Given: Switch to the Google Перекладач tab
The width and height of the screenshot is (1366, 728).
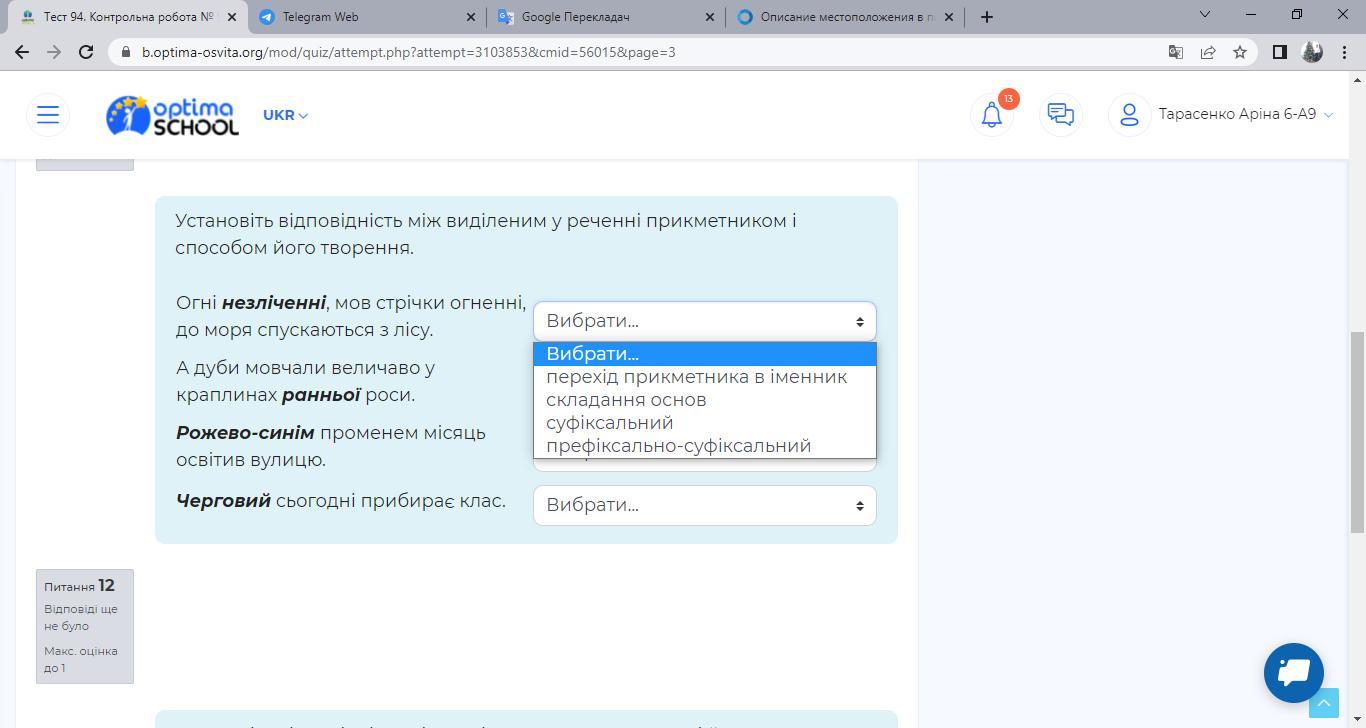Looking at the screenshot, I should click(x=605, y=16).
